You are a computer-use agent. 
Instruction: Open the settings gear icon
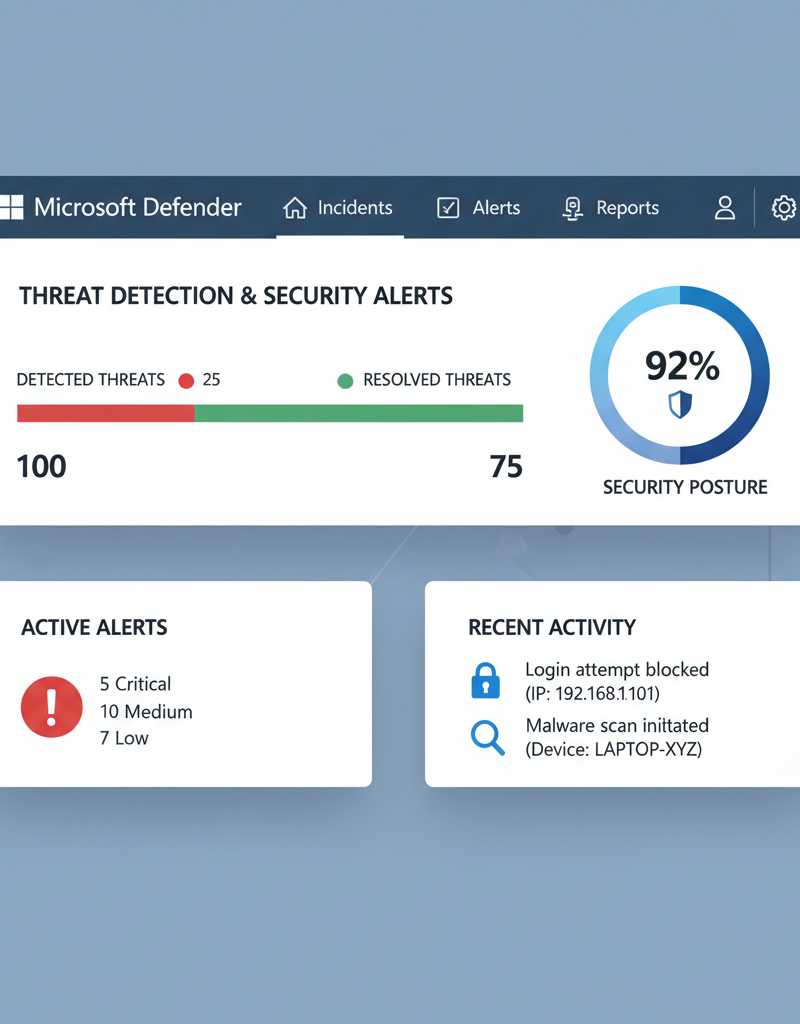pos(784,208)
